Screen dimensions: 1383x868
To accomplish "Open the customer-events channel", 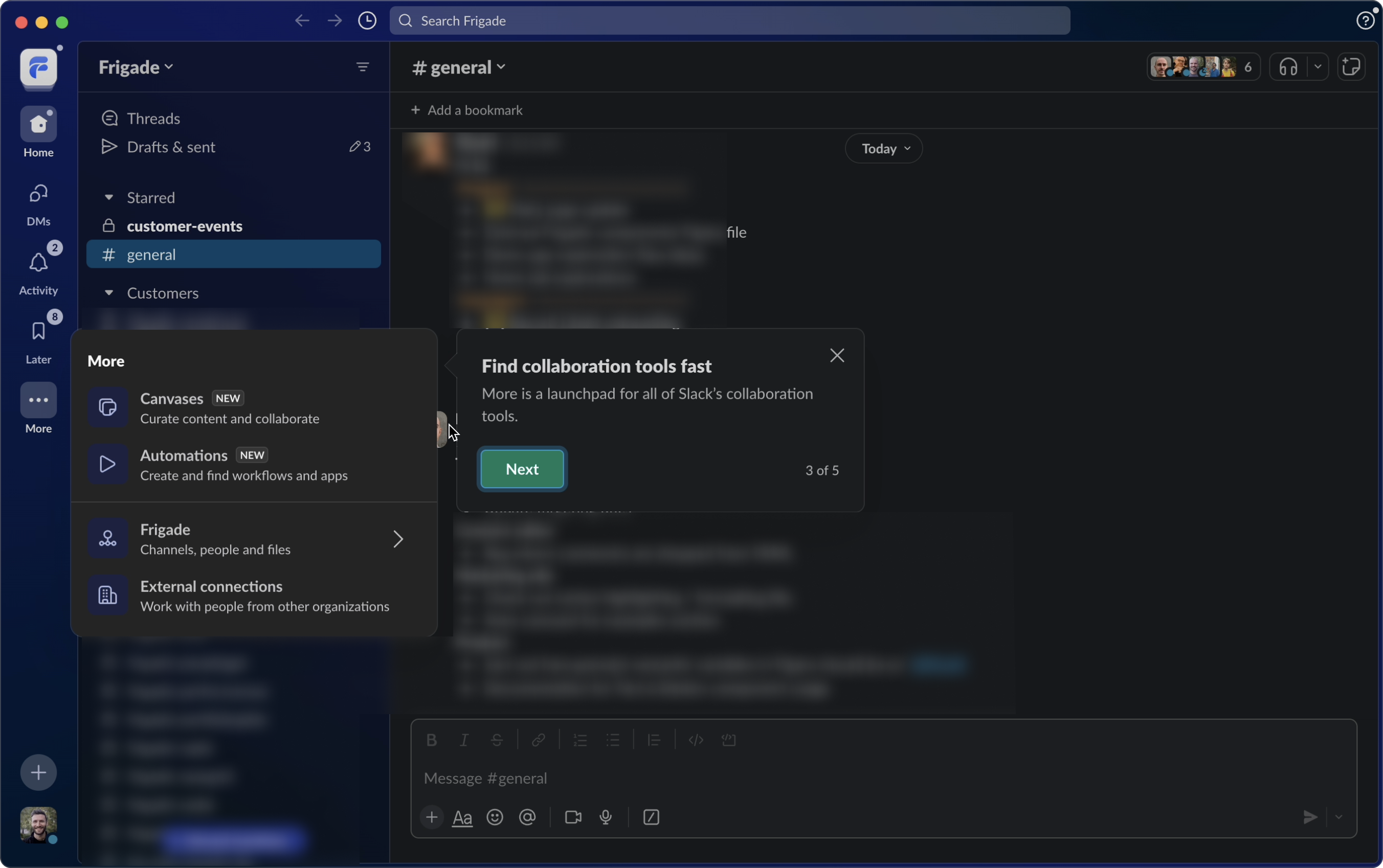I will point(234,226).
